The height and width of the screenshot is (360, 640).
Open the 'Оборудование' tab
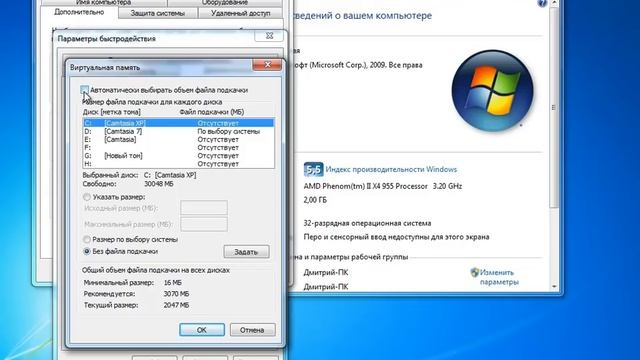[x=225, y=3]
